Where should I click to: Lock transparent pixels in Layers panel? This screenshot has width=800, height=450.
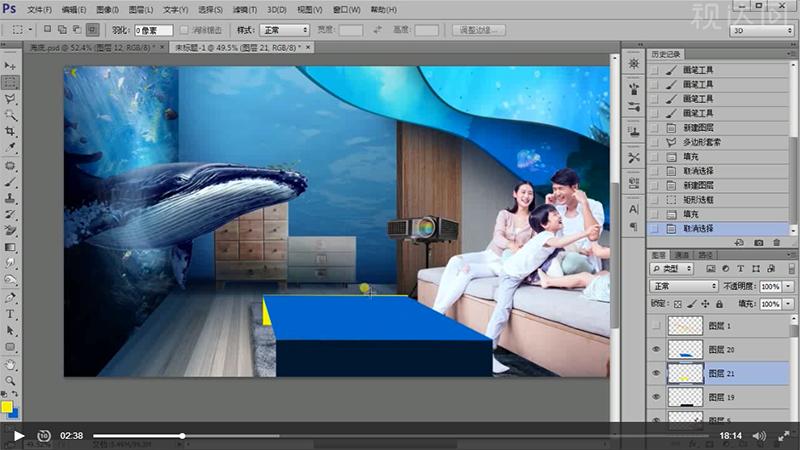[x=678, y=304]
